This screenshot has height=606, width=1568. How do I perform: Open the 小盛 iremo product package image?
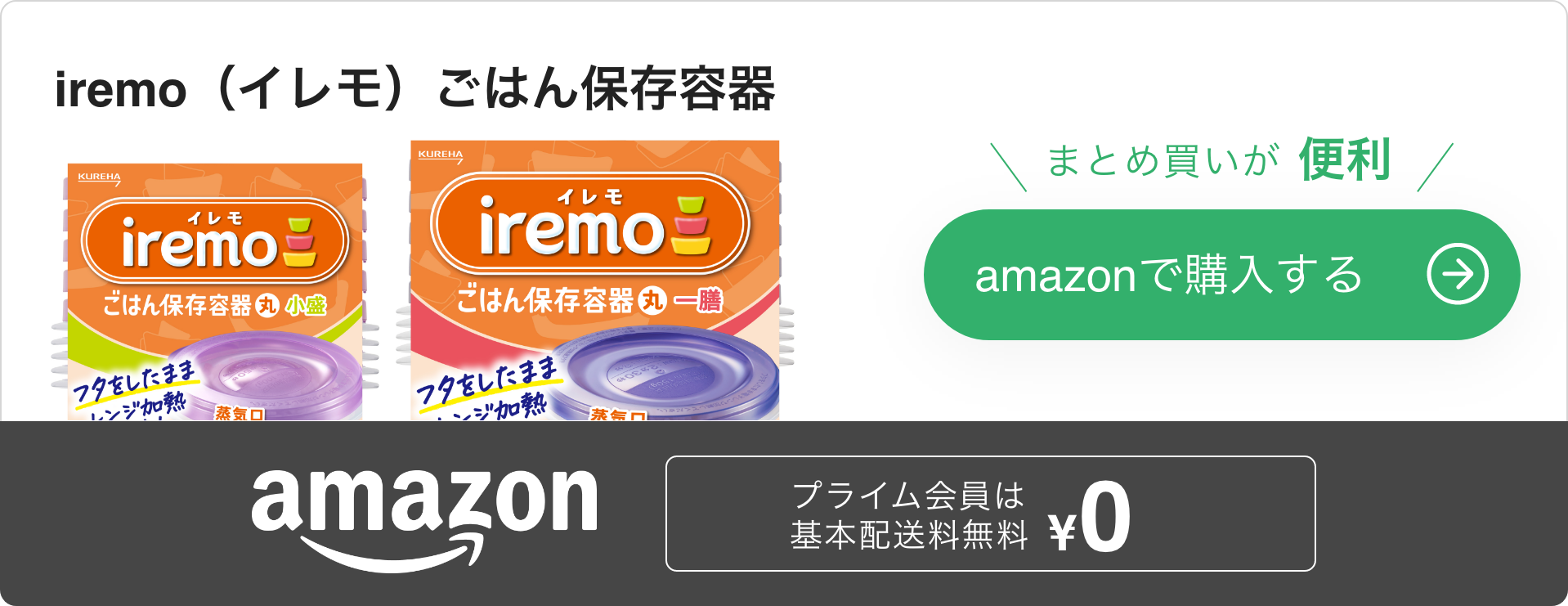tap(215, 292)
